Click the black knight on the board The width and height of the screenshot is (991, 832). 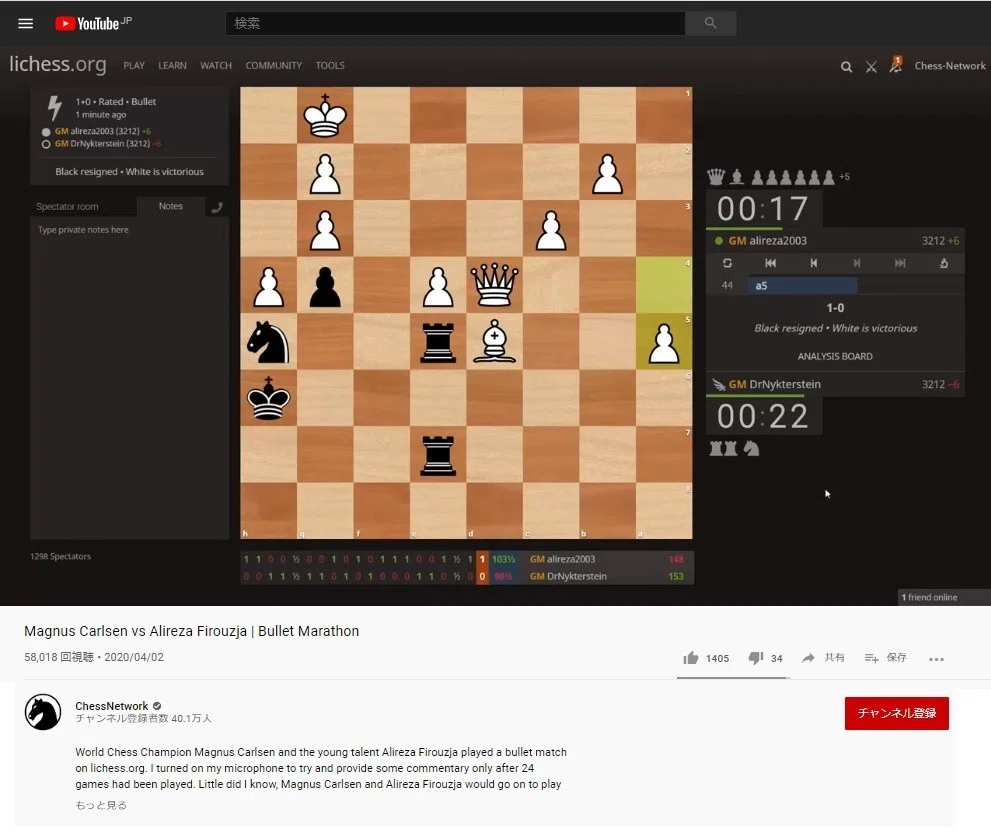269,341
